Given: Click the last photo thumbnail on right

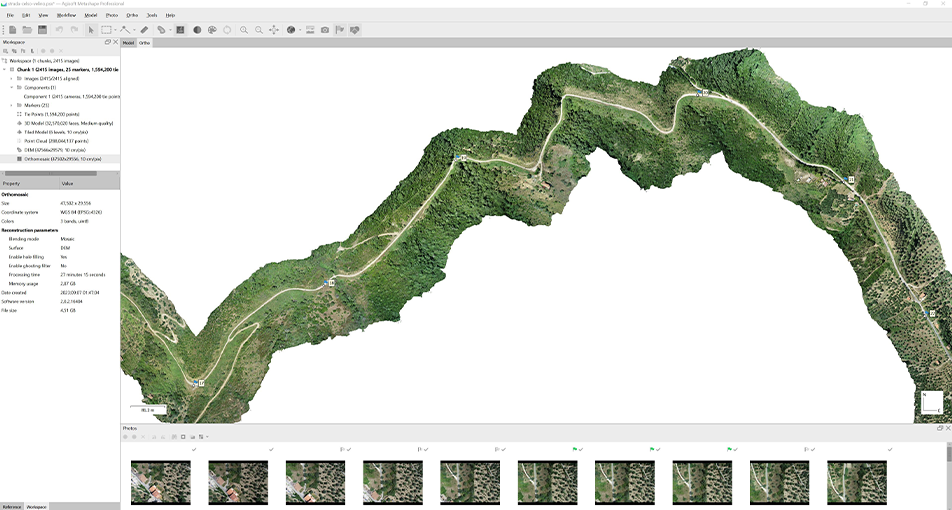Looking at the screenshot, I should pyautogui.click(x=857, y=482).
